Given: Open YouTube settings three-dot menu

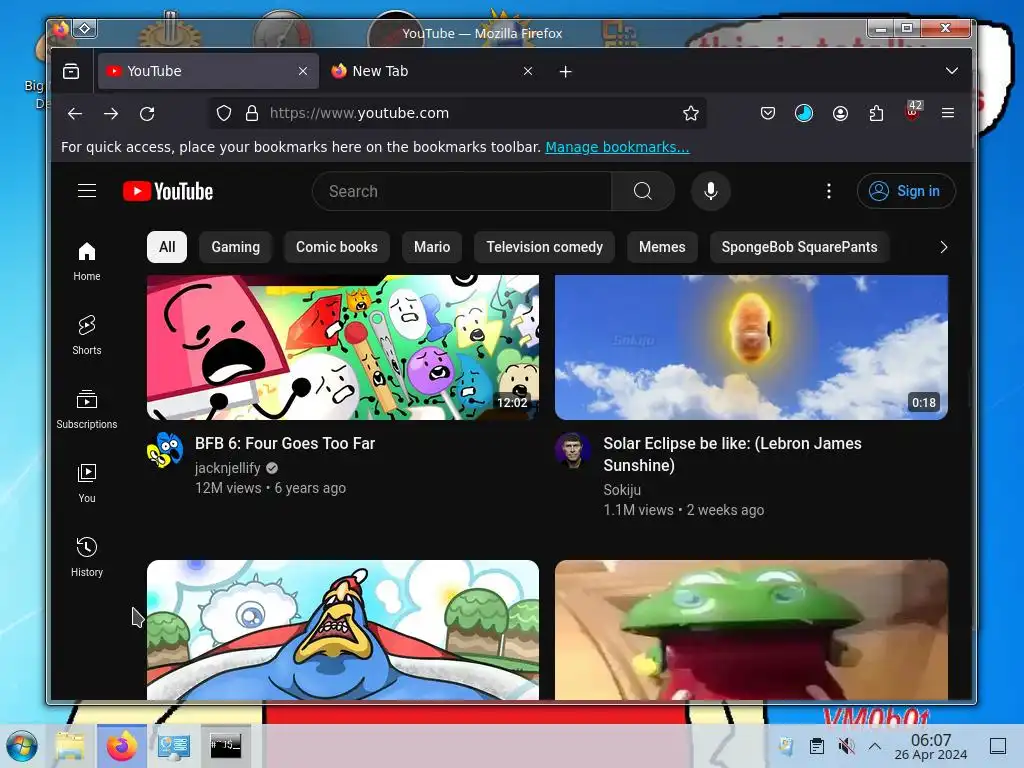Looking at the screenshot, I should pos(829,191).
